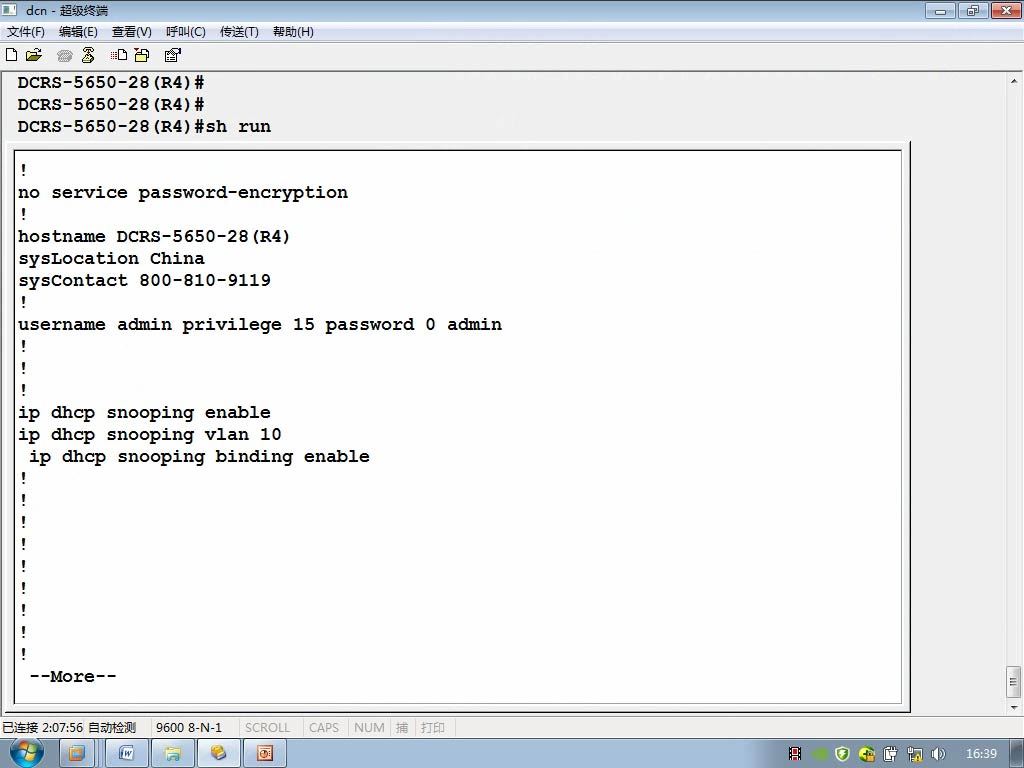This screenshot has height=768, width=1024.
Task: Click the 捕 capture status indicator
Action: 402,727
